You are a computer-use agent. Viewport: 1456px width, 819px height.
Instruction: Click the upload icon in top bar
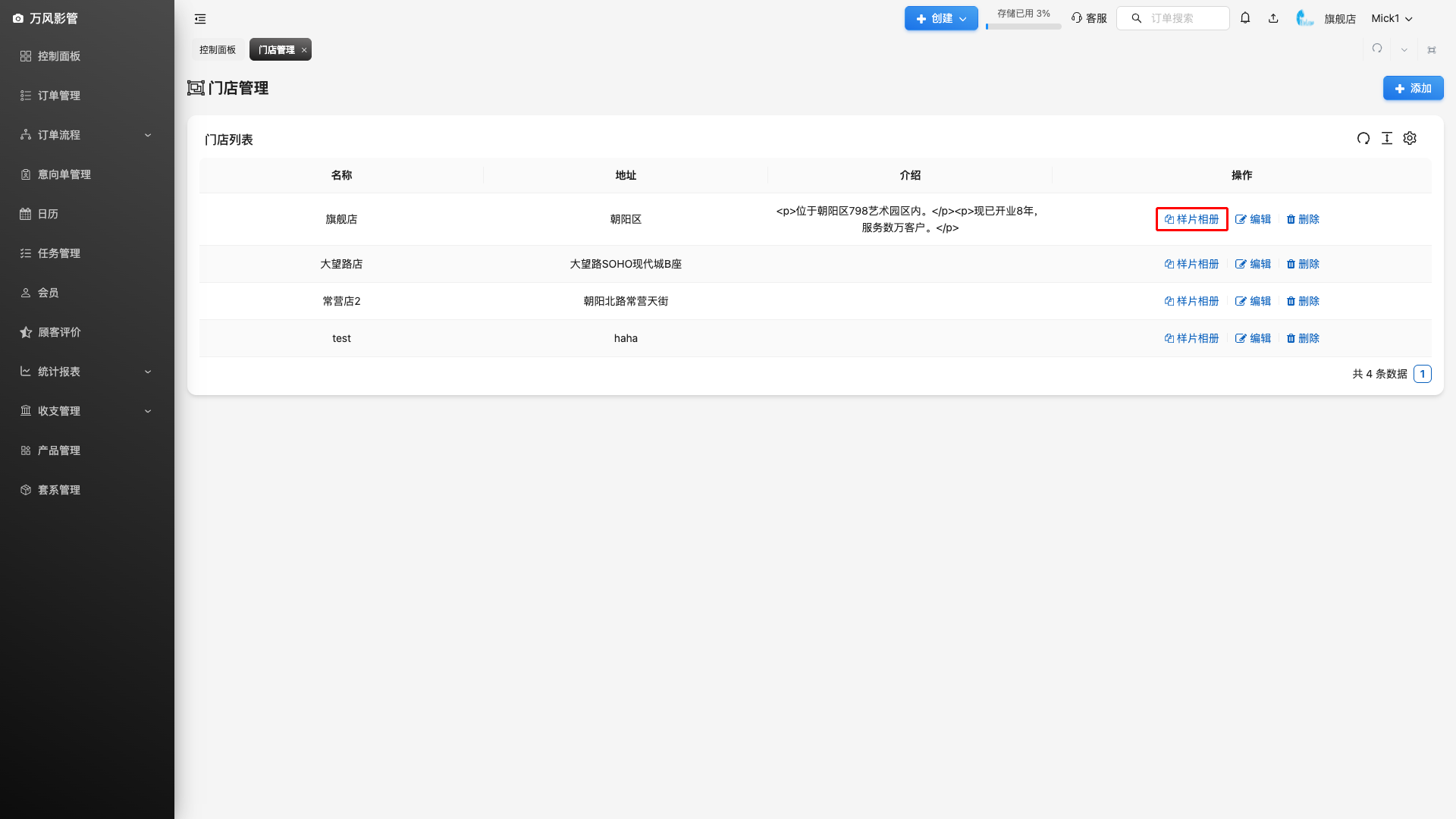tap(1273, 18)
